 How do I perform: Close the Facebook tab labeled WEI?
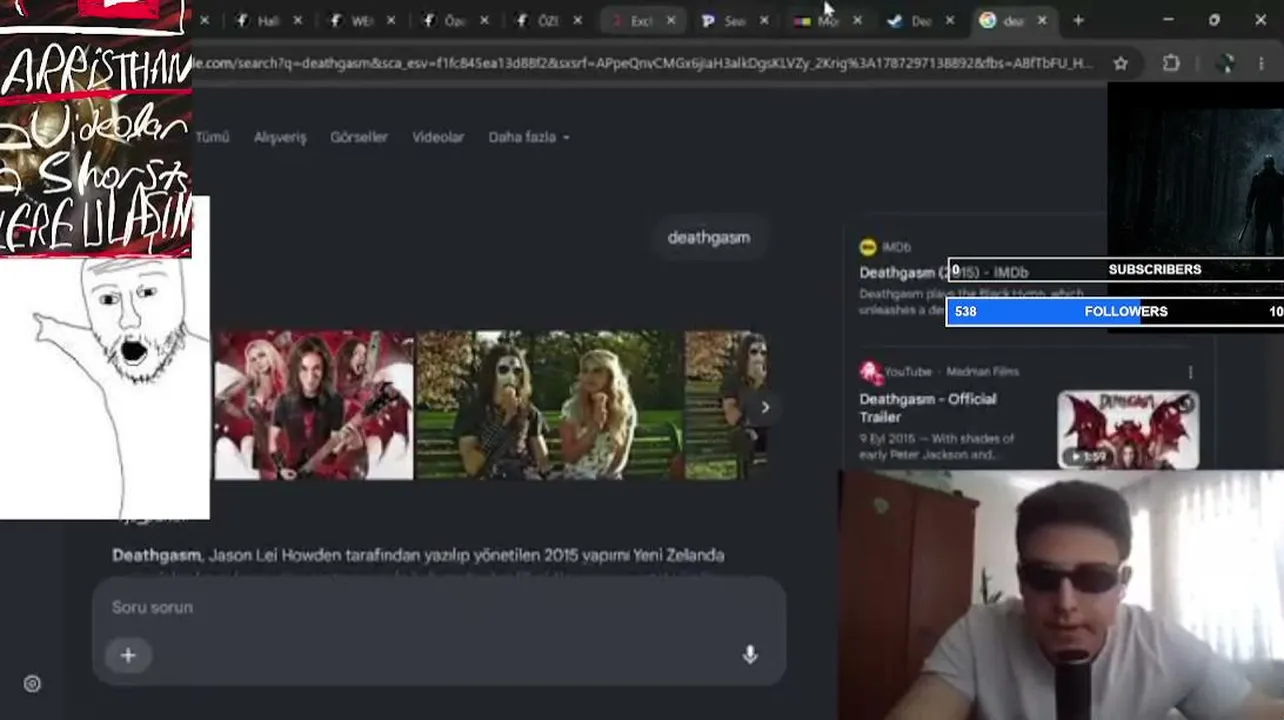point(390,21)
